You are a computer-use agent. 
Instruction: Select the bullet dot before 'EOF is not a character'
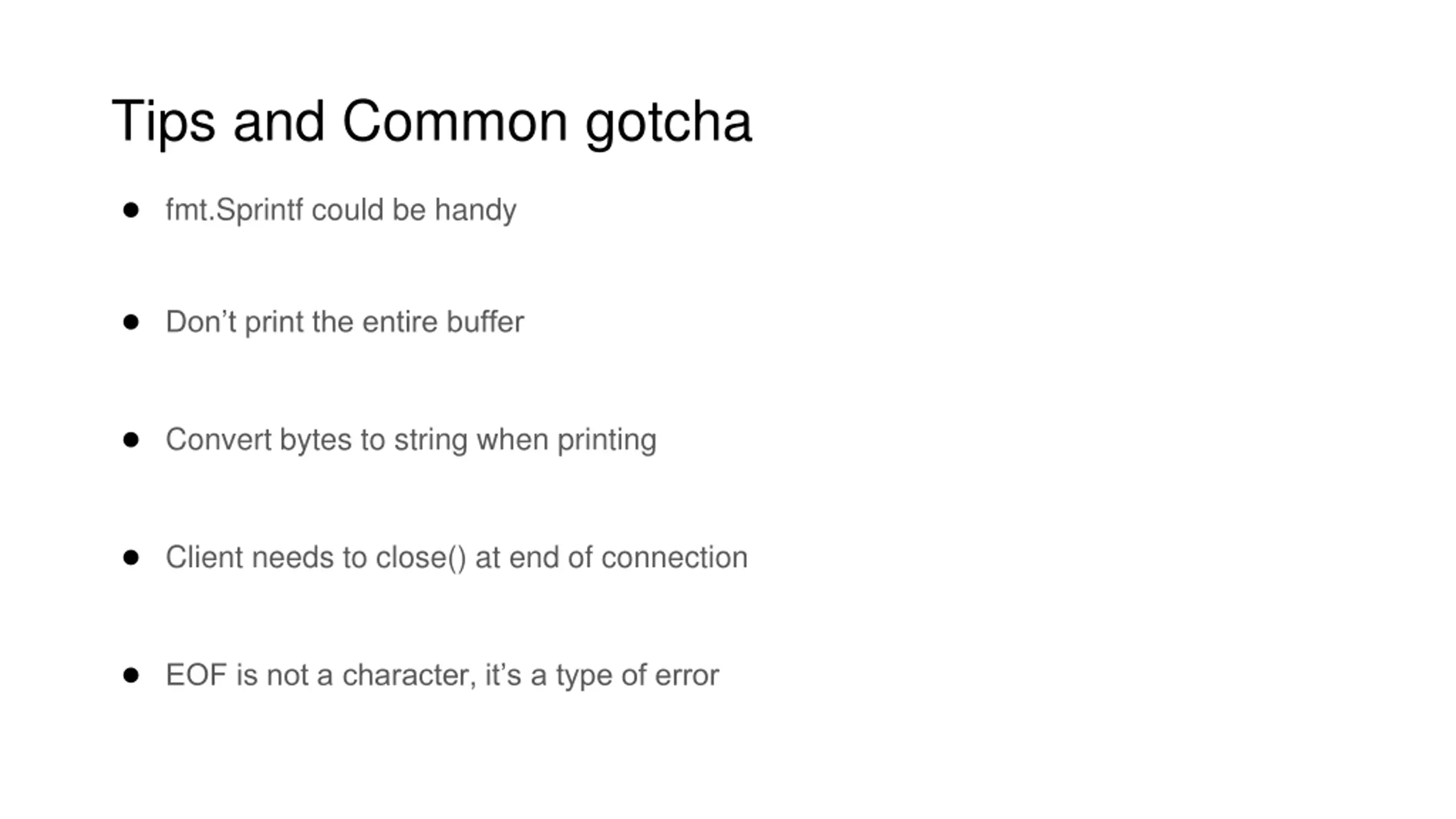coord(131,675)
